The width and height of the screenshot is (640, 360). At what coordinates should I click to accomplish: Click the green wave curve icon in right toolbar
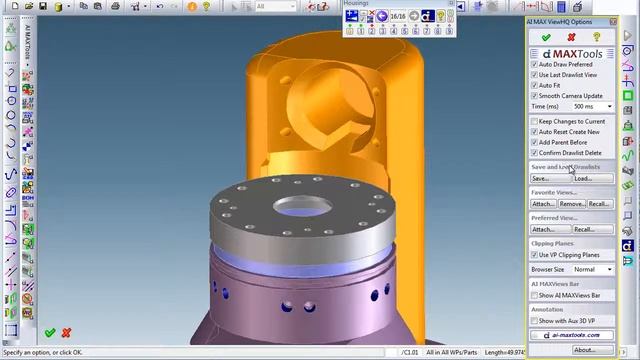[x=628, y=156]
